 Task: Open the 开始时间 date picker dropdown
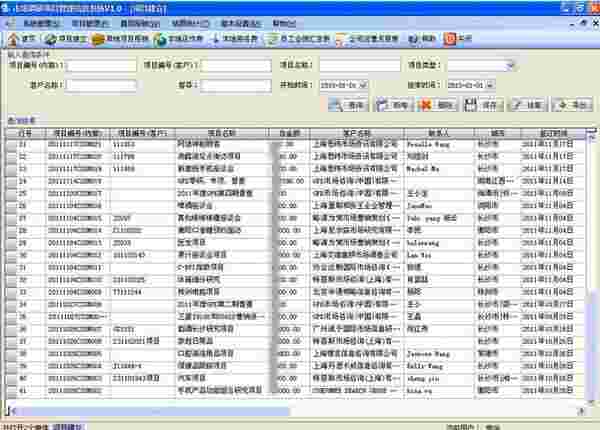(363, 85)
